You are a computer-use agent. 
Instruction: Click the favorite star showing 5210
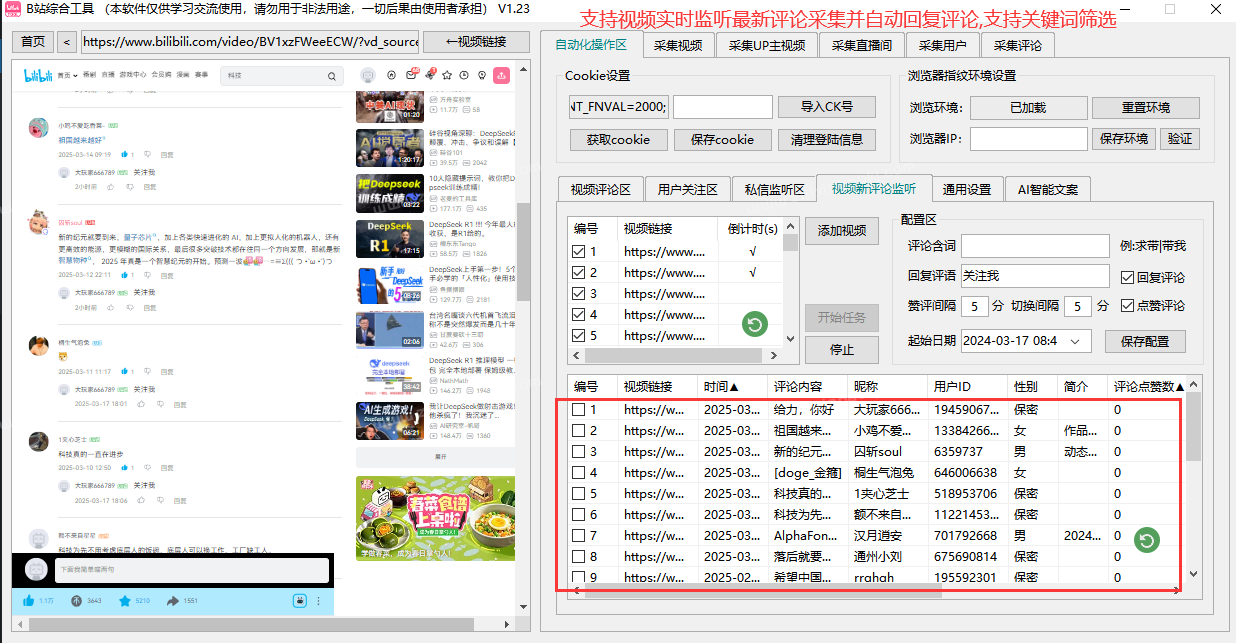125,601
